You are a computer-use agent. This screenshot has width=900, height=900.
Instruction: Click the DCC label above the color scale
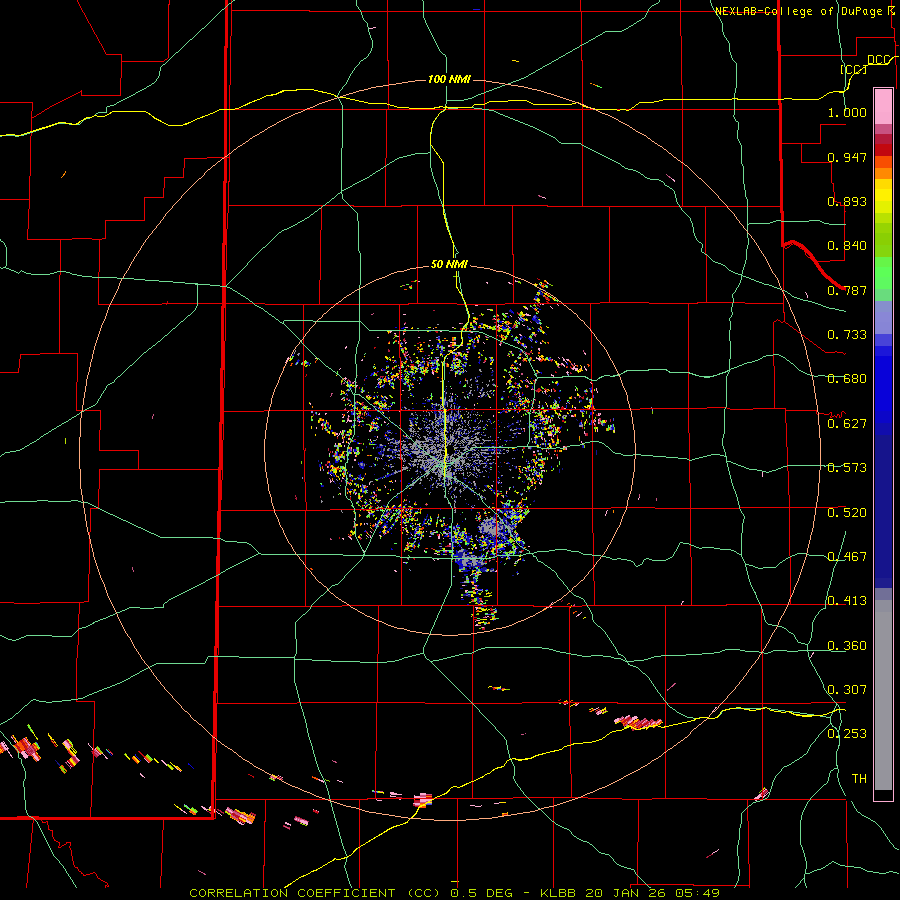click(878, 59)
